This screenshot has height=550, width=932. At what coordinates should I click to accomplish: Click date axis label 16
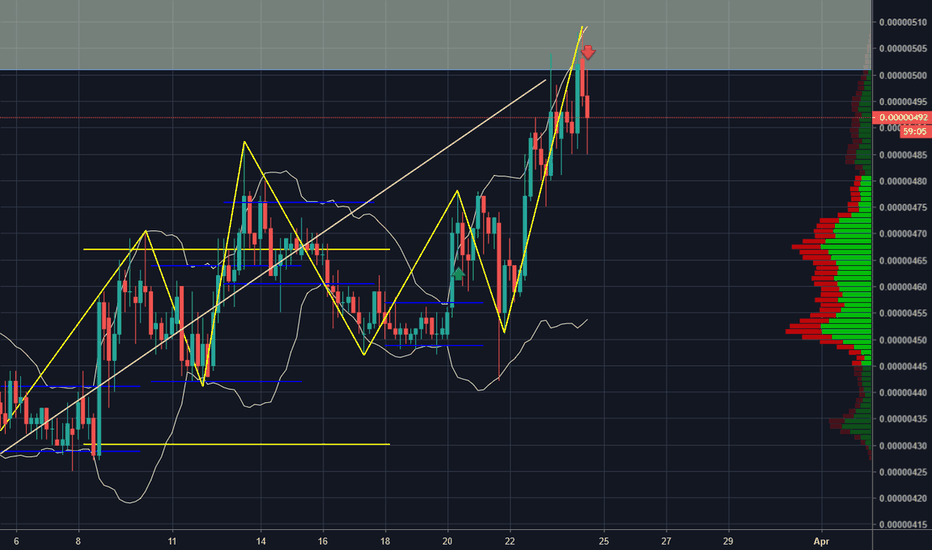[x=323, y=541]
